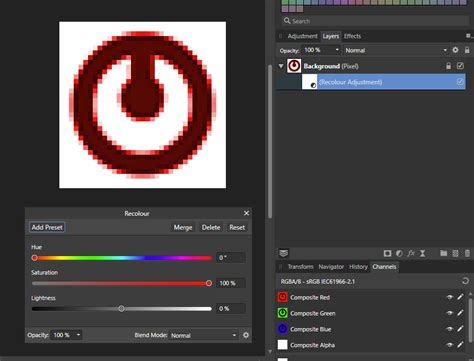Screen dimensions: 474x361
Task: Click edit pencil for Composite Alpha
Action: [x=460, y=345]
